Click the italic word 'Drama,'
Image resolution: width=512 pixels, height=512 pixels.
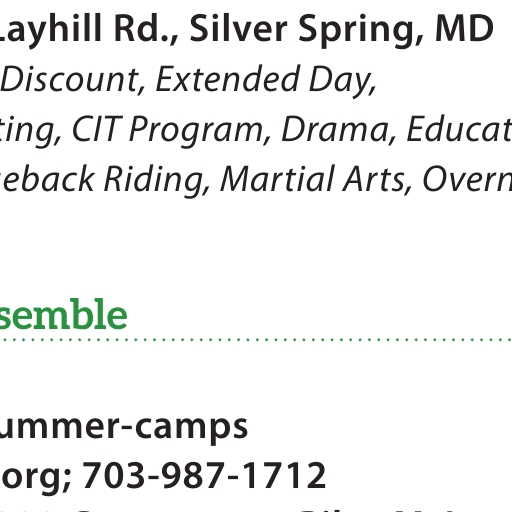click(339, 129)
